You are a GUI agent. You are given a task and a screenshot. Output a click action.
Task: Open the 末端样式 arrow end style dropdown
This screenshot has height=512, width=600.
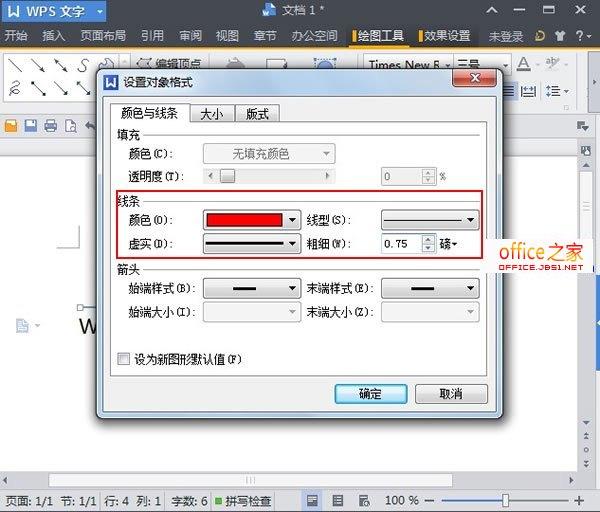[x=430, y=288]
